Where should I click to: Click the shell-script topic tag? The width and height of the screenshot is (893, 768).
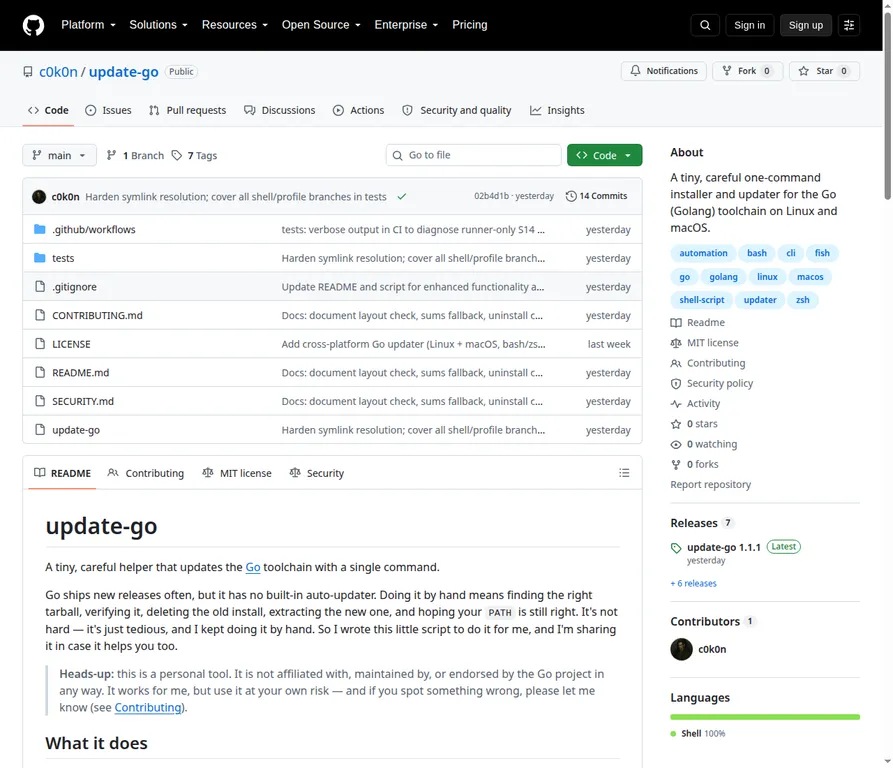click(x=702, y=300)
